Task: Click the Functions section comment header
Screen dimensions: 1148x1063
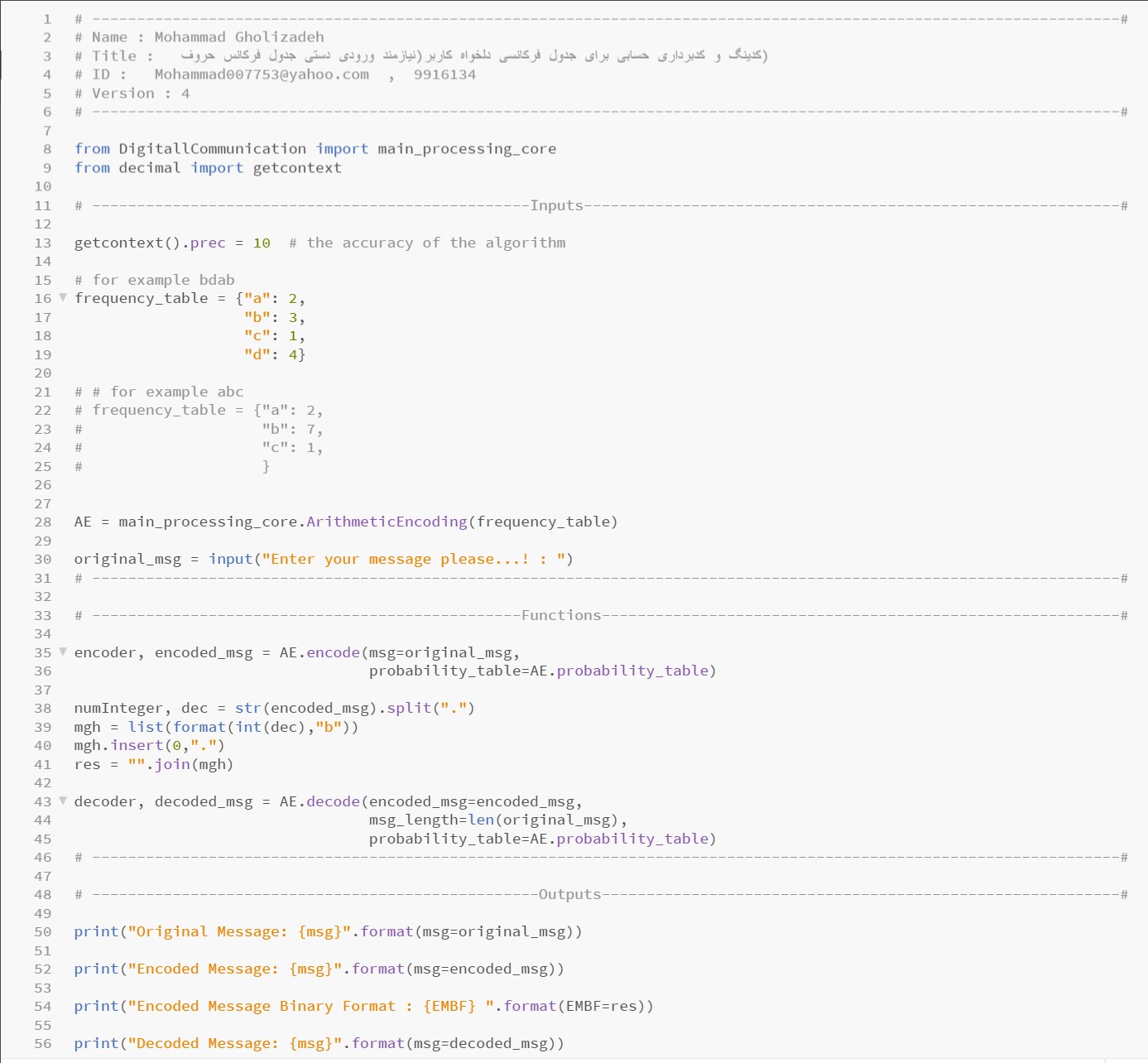Action: click(x=560, y=615)
